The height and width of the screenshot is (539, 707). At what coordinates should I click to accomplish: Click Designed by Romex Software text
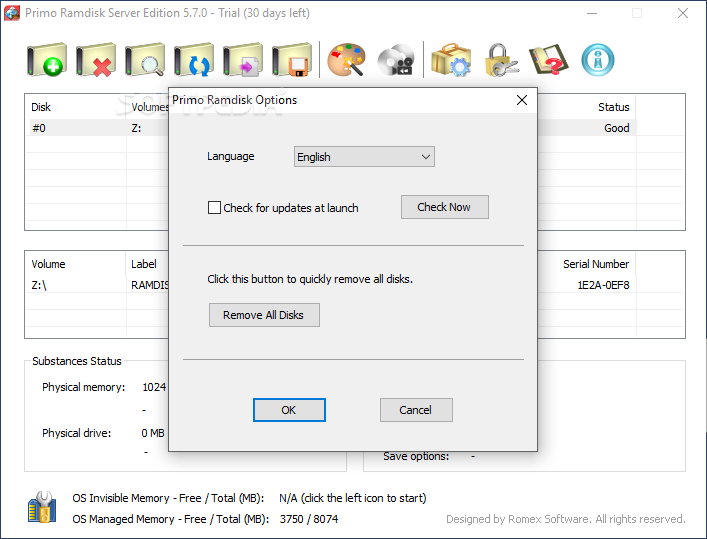pos(565,519)
